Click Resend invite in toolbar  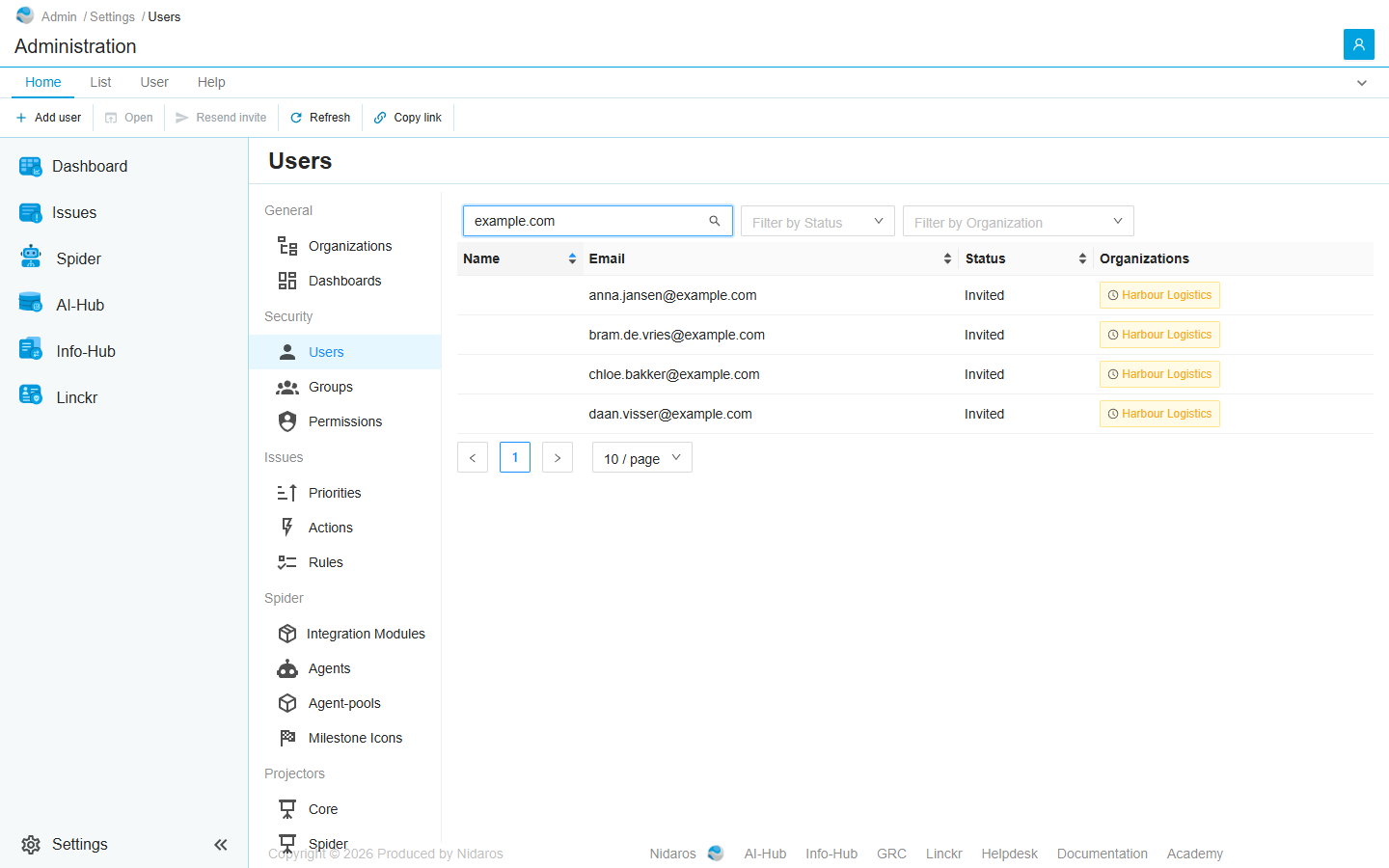(x=221, y=118)
